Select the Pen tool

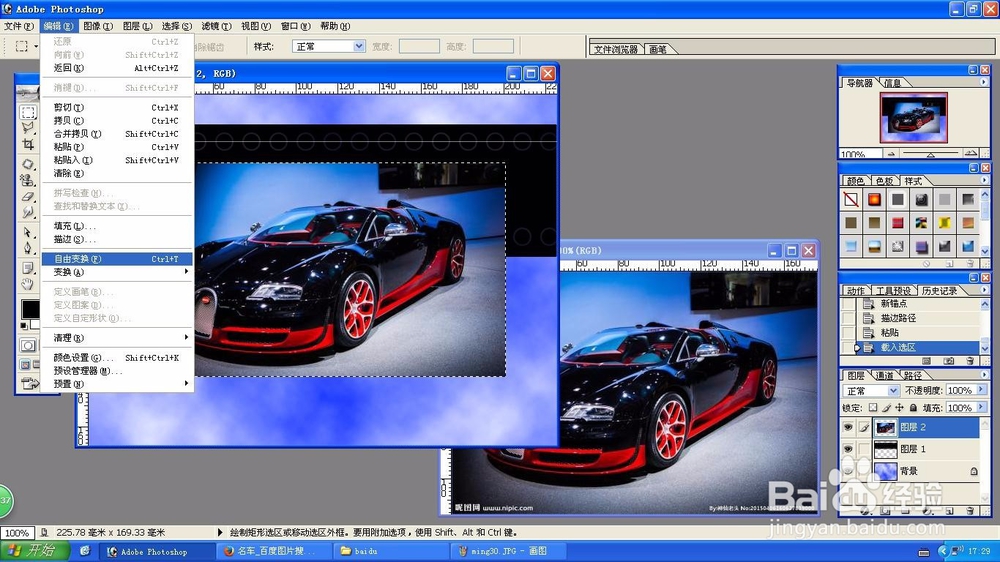[27, 248]
